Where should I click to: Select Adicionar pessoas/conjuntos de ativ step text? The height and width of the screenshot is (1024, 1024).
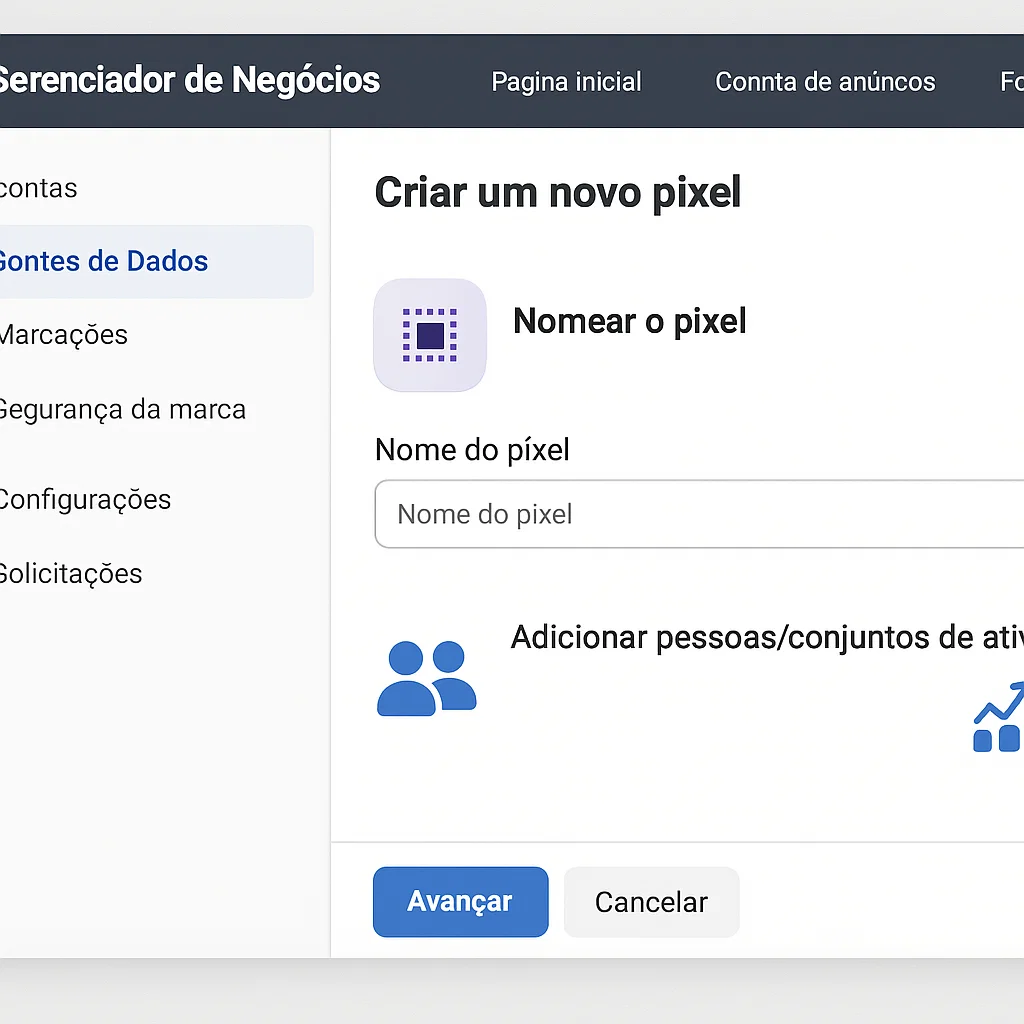pos(767,637)
